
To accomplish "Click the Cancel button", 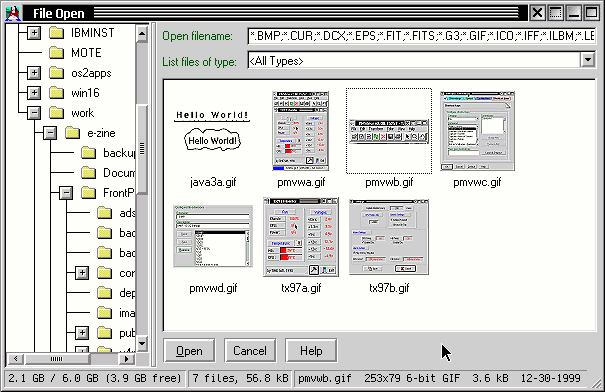I will [250, 351].
